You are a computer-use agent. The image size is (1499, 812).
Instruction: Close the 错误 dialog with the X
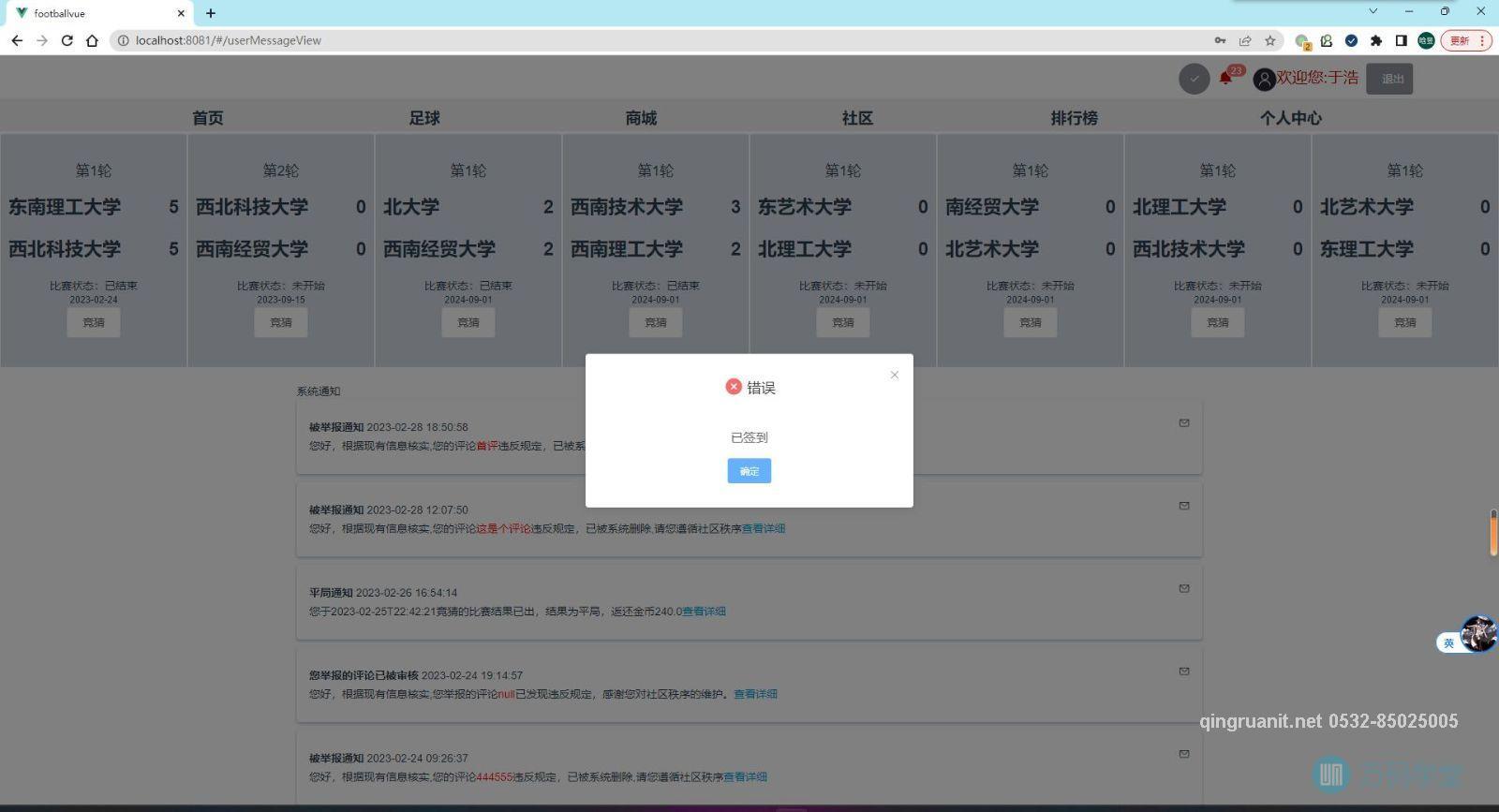[895, 375]
